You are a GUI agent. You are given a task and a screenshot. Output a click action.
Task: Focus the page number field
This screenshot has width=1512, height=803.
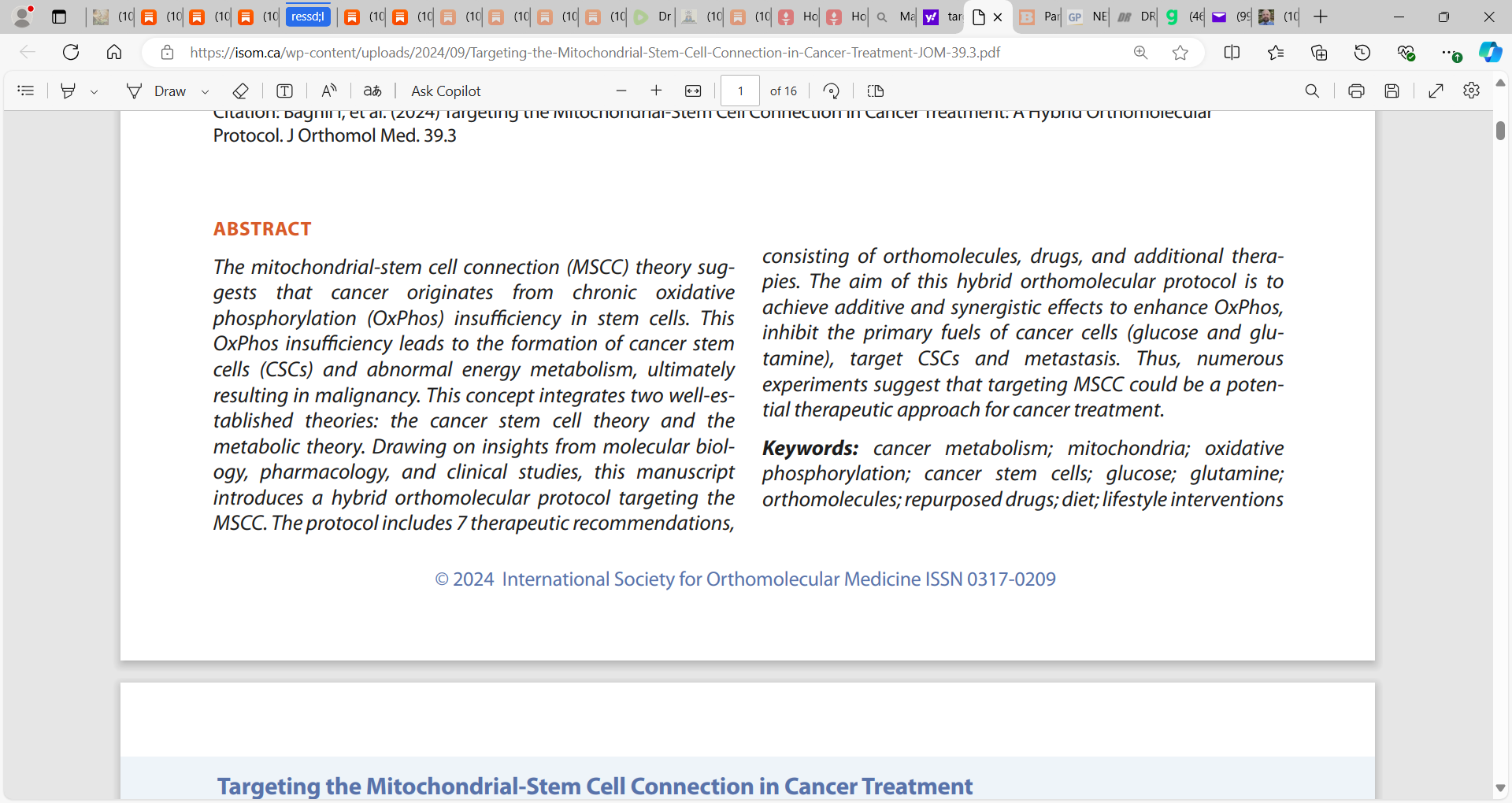tap(740, 91)
